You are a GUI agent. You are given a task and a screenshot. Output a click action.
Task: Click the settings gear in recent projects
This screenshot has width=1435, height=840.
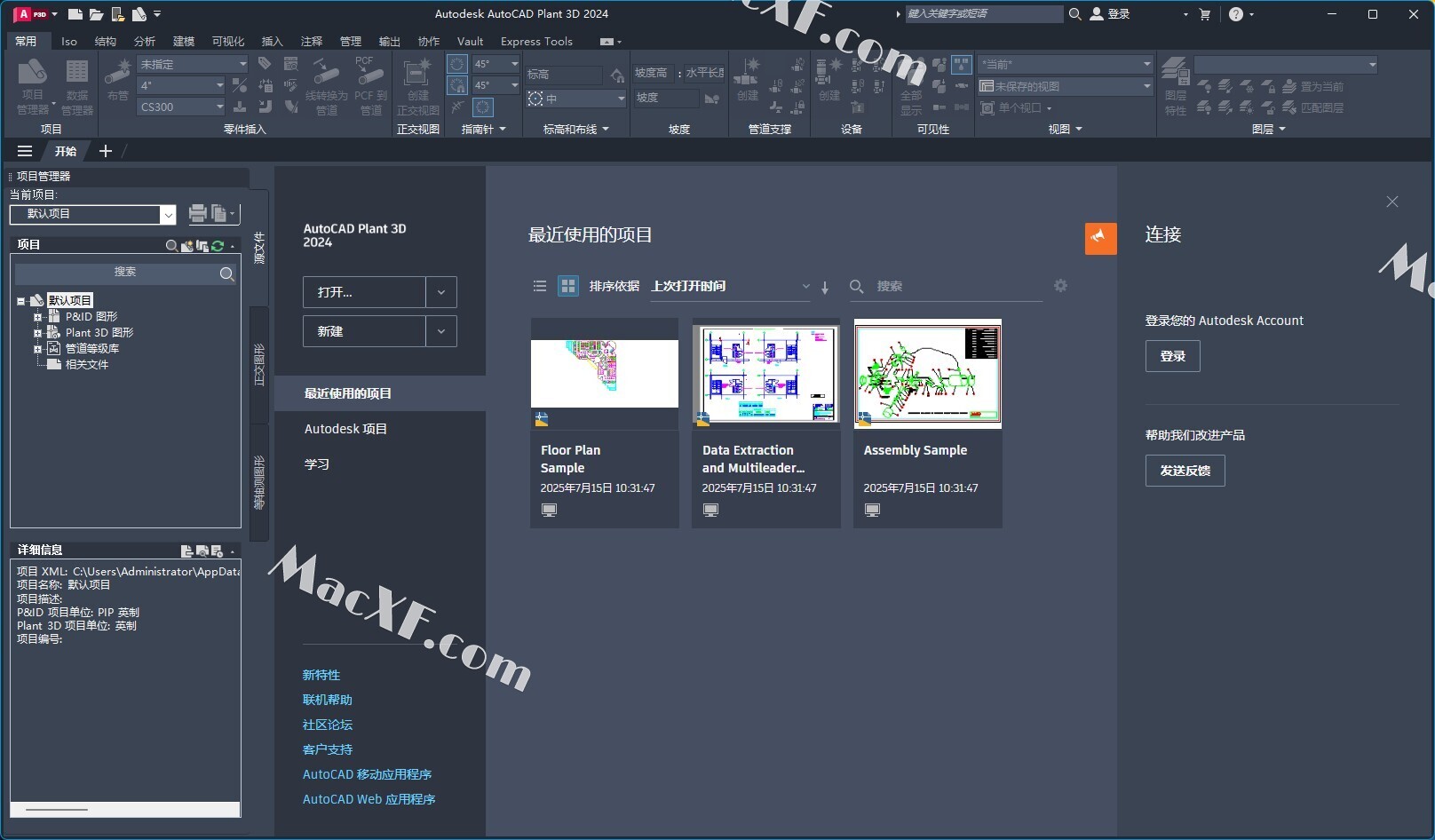click(x=1060, y=286)
